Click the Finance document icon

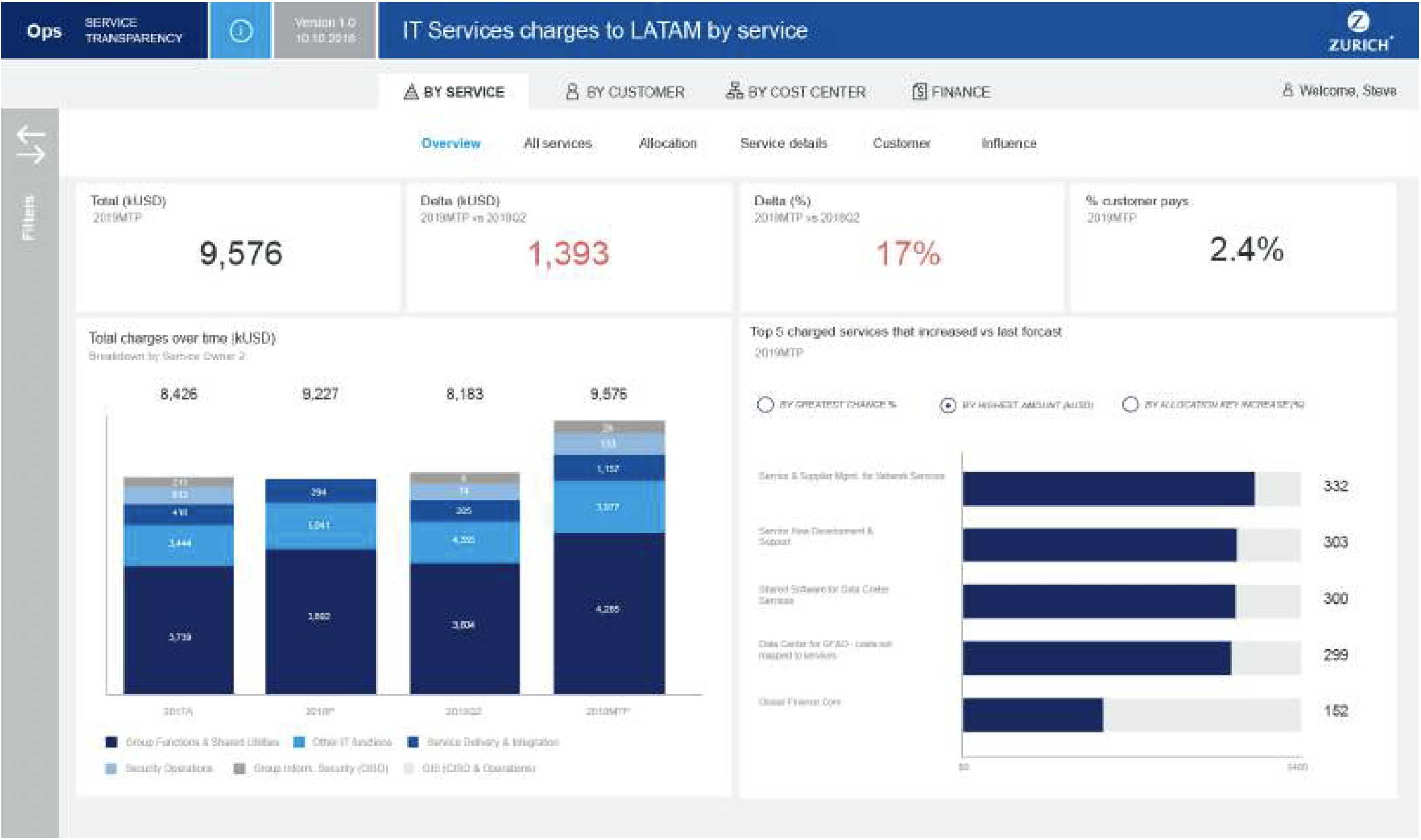(919, 92)
